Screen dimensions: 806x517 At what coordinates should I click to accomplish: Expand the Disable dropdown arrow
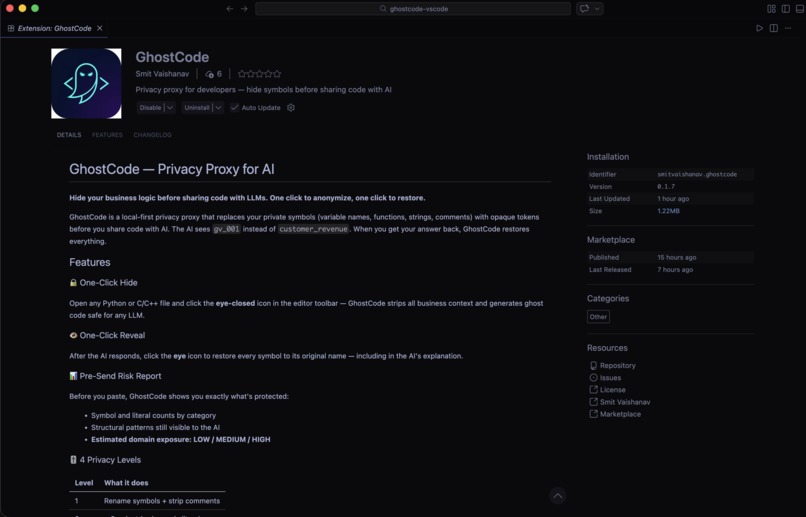pos(170,107)
